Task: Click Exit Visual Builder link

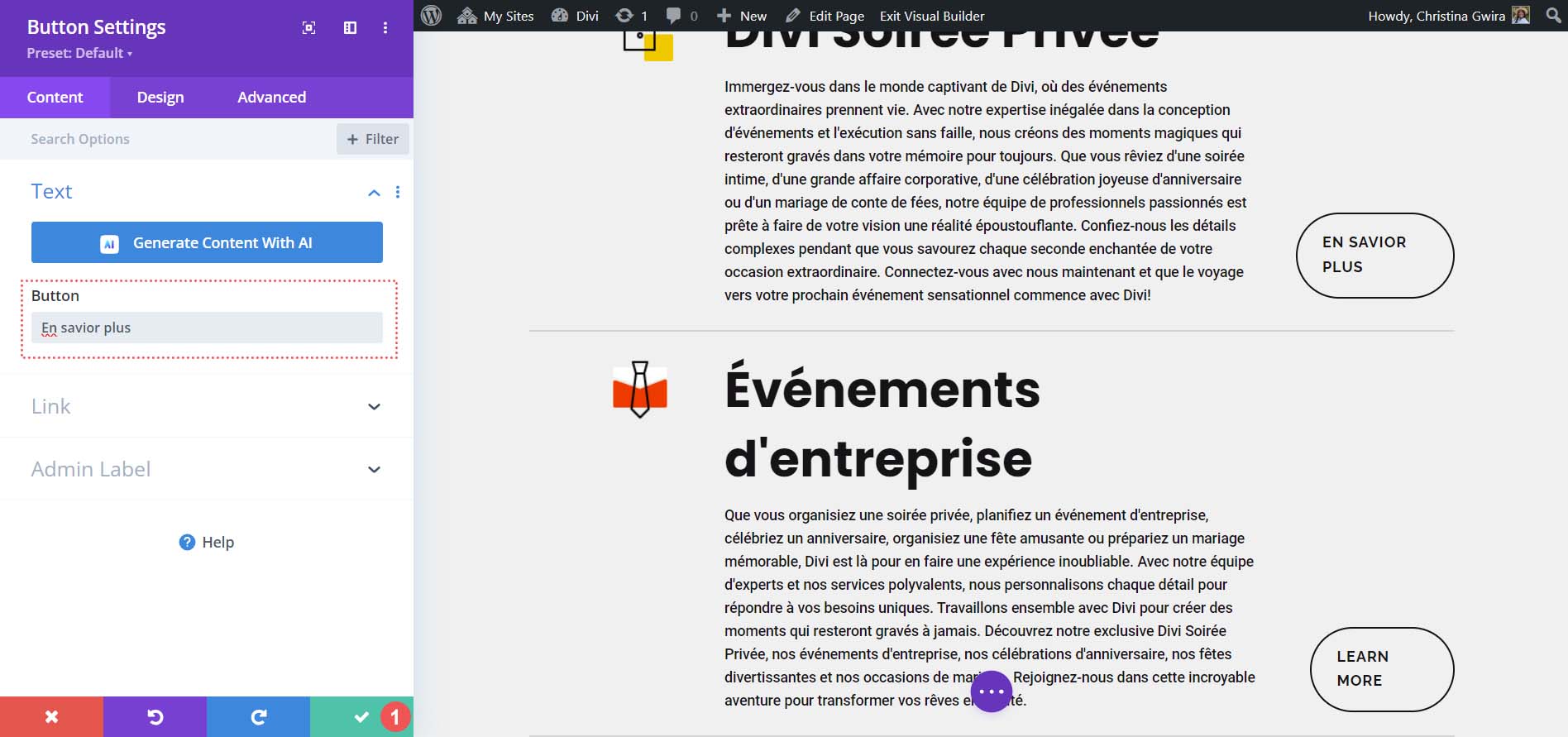Action: (932, 16)
